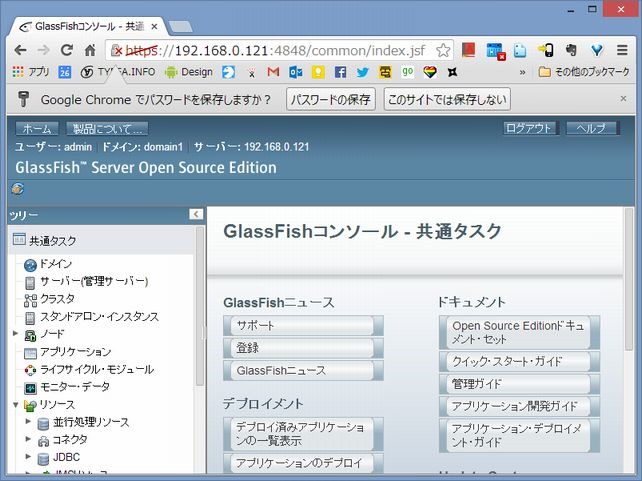Click the パスワードの保存 button
The height and width of the screenshot is (481, 642).
pyautogui.click(x=331, y=99)
